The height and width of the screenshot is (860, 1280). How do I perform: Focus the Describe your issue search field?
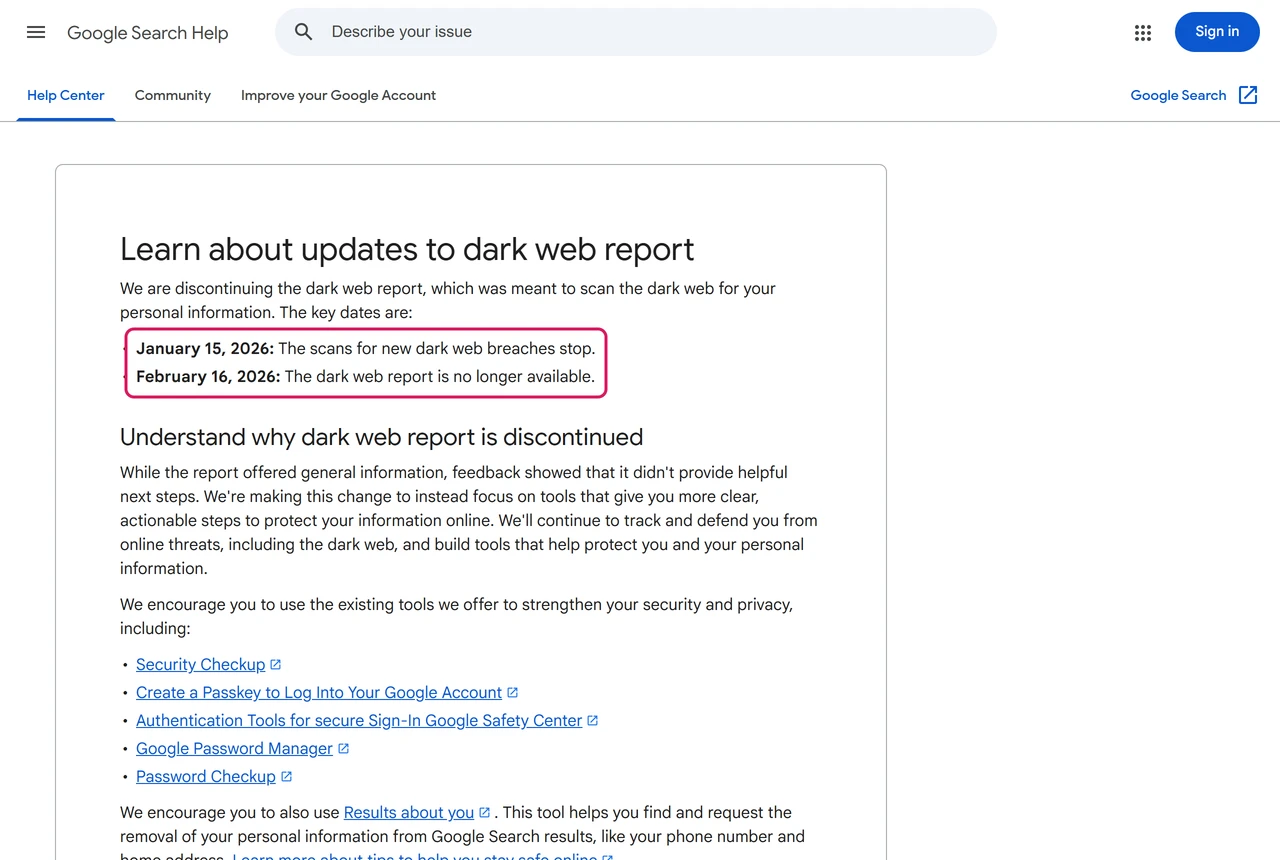[636, 32]
